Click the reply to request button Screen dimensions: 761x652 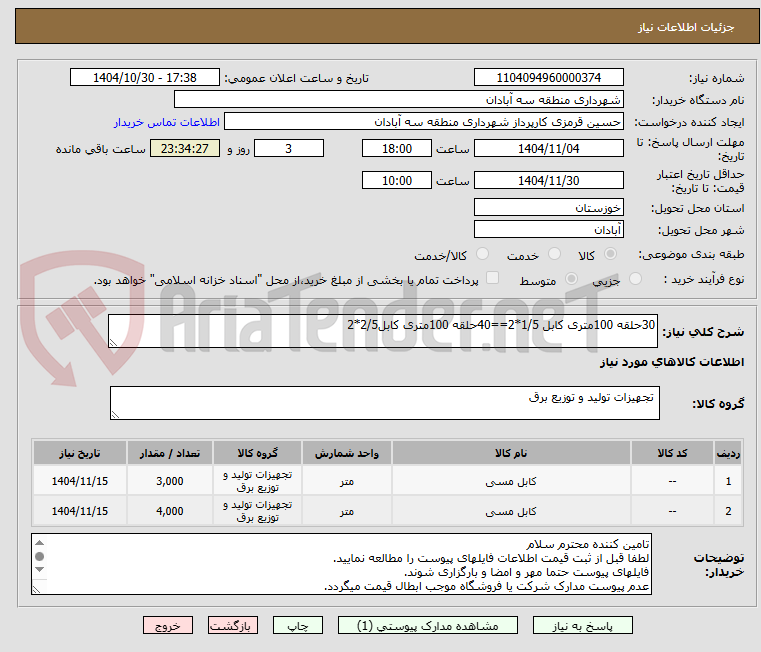click(x=582, y=625)
